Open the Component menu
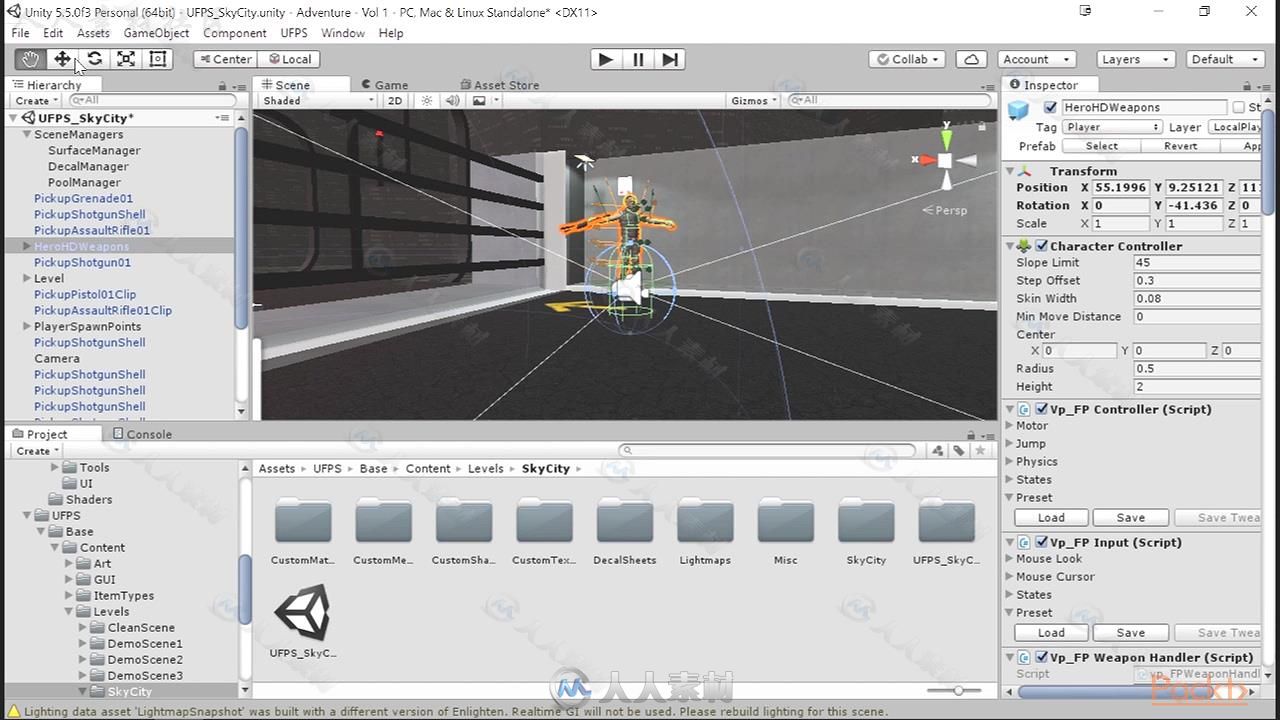The image size is (1280, 720). click(x=235, y=33)
